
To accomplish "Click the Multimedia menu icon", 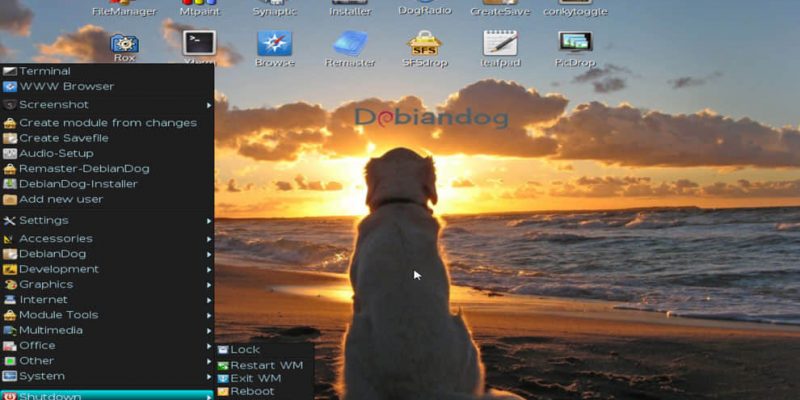I will [10, 331].
